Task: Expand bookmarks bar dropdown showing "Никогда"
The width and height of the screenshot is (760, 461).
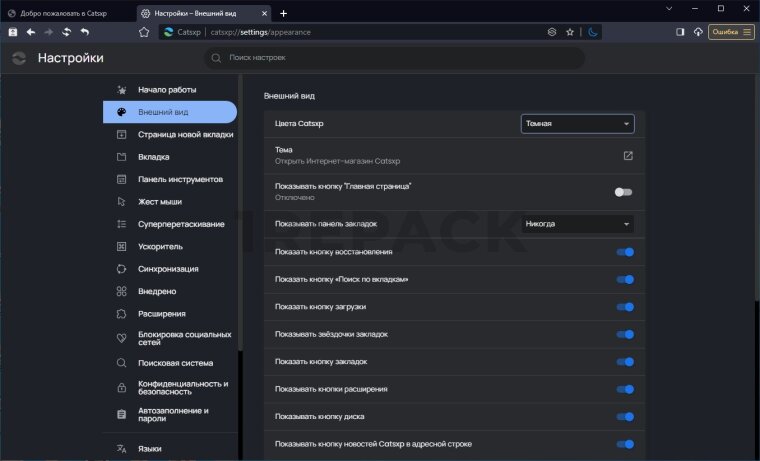Action: [x=577, y=224]
